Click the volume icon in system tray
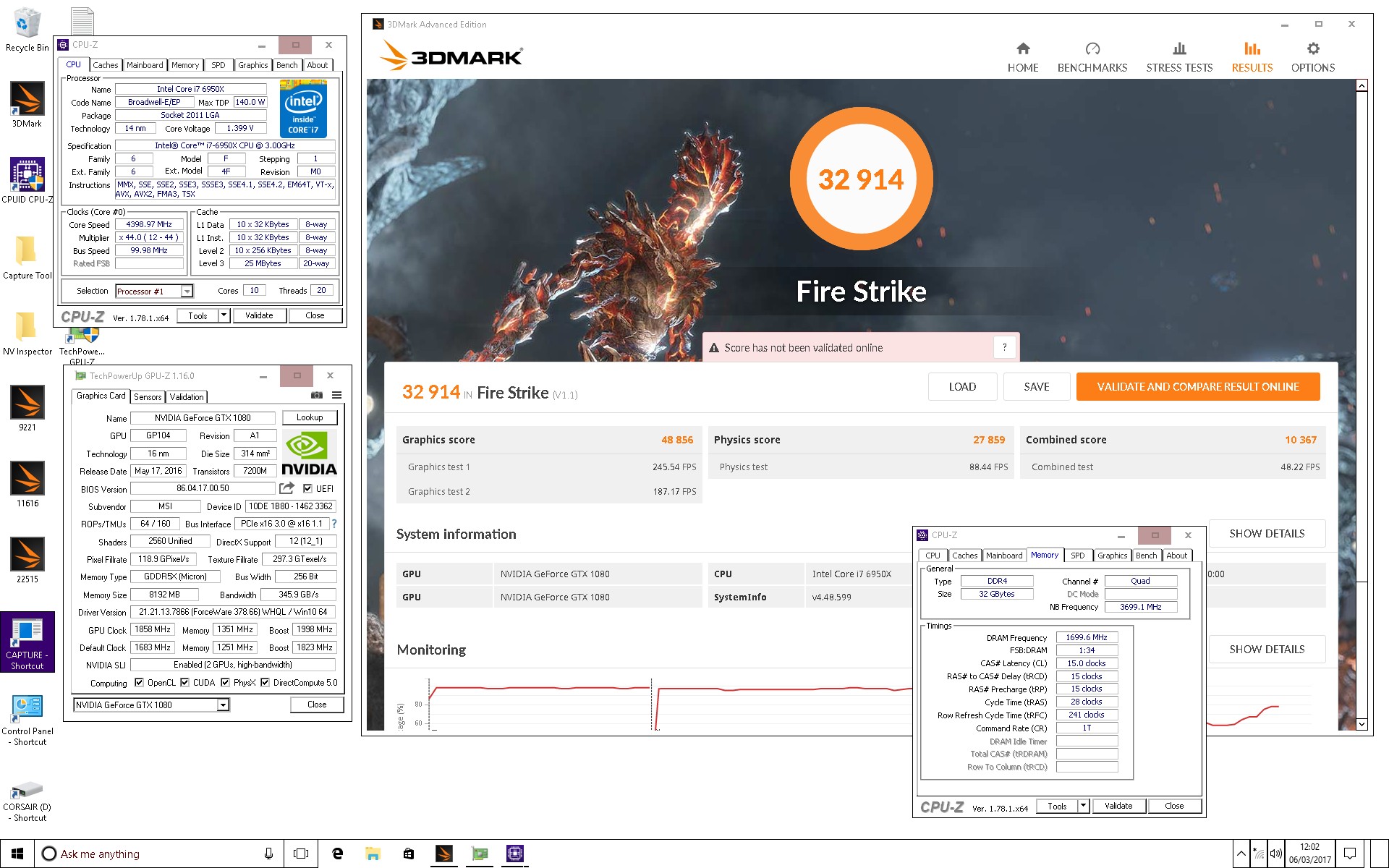 click(1275, 854)
